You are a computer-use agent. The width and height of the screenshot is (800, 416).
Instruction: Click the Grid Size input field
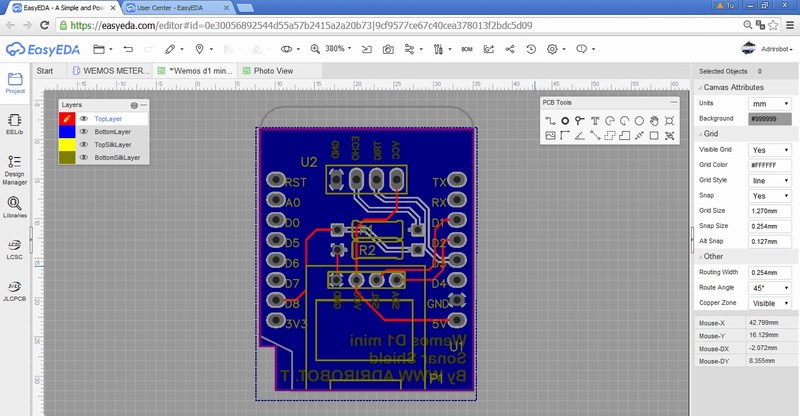(770, 211)
